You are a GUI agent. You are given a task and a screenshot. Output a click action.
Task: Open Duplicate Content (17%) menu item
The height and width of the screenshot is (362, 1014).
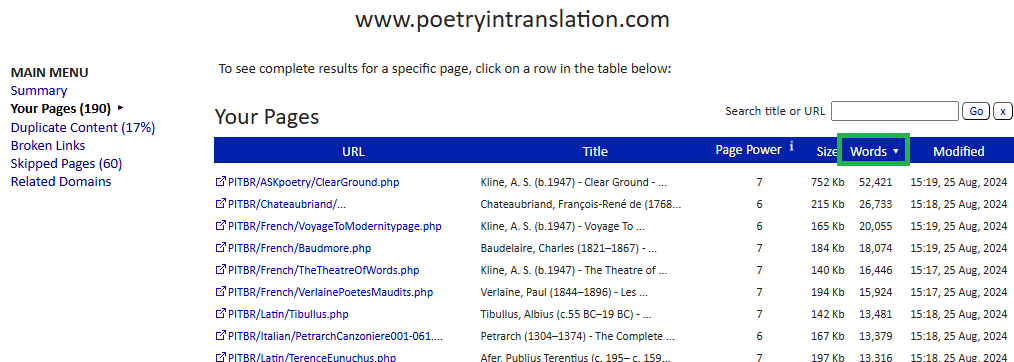click(x=83, y=127)
